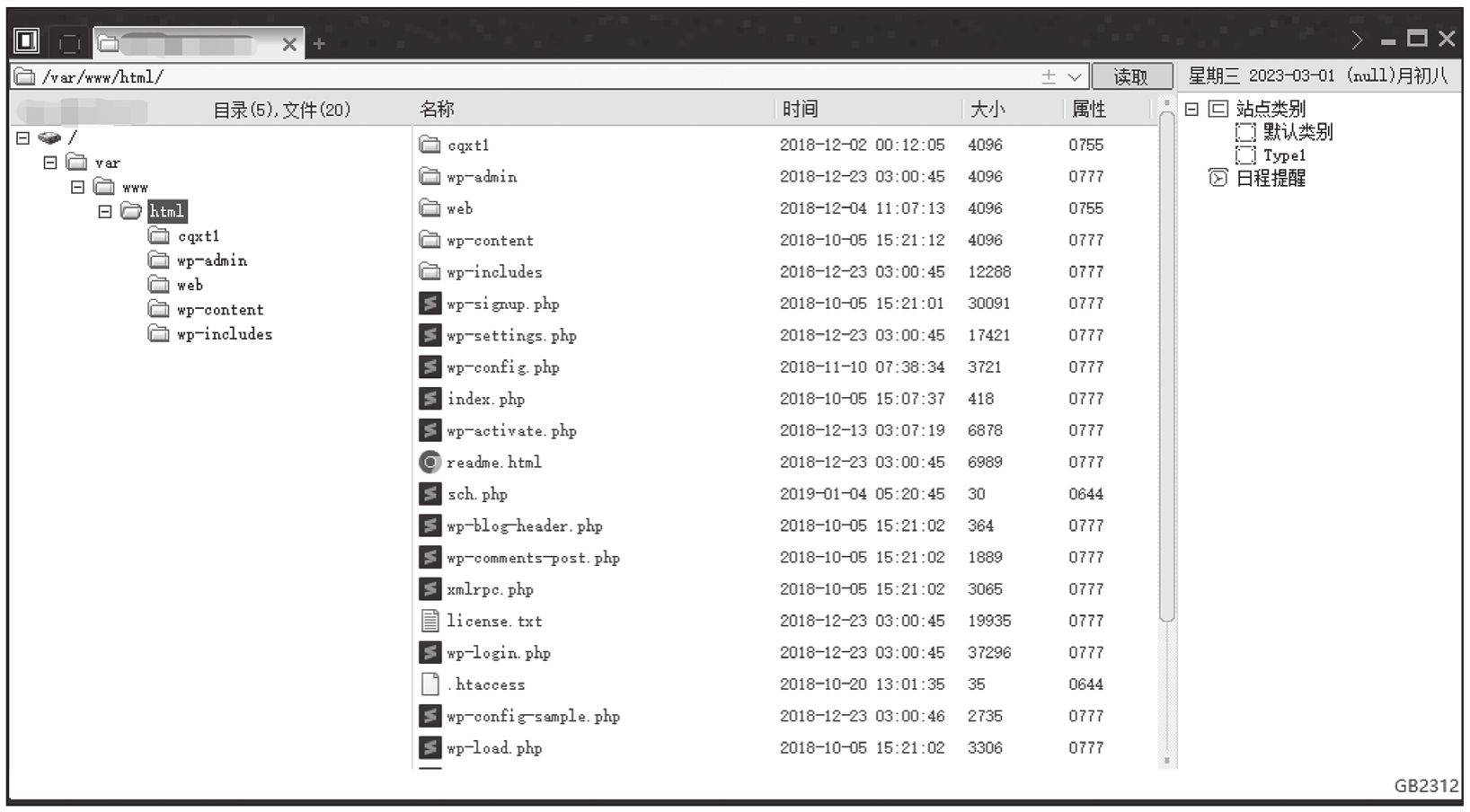Image resolution: width=1470 pixels, height=812 pixels.
Task: Collapse the html tree node
Action: tap(105, 211)
